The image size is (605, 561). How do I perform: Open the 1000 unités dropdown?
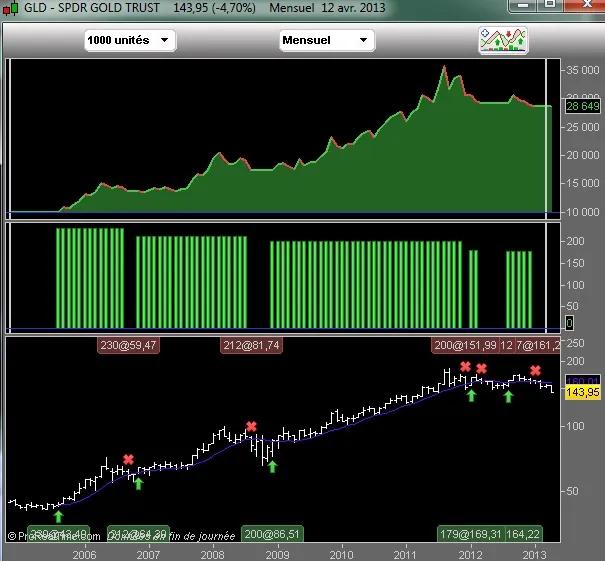point(130,40)
